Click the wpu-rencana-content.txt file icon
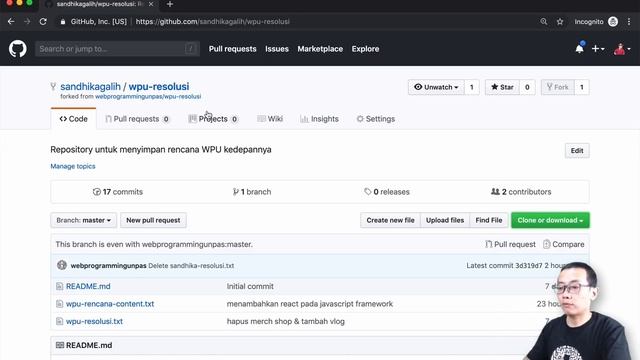The height and width of the screenshot is (360, 640). pyautogui.click(x=60, y=304)
